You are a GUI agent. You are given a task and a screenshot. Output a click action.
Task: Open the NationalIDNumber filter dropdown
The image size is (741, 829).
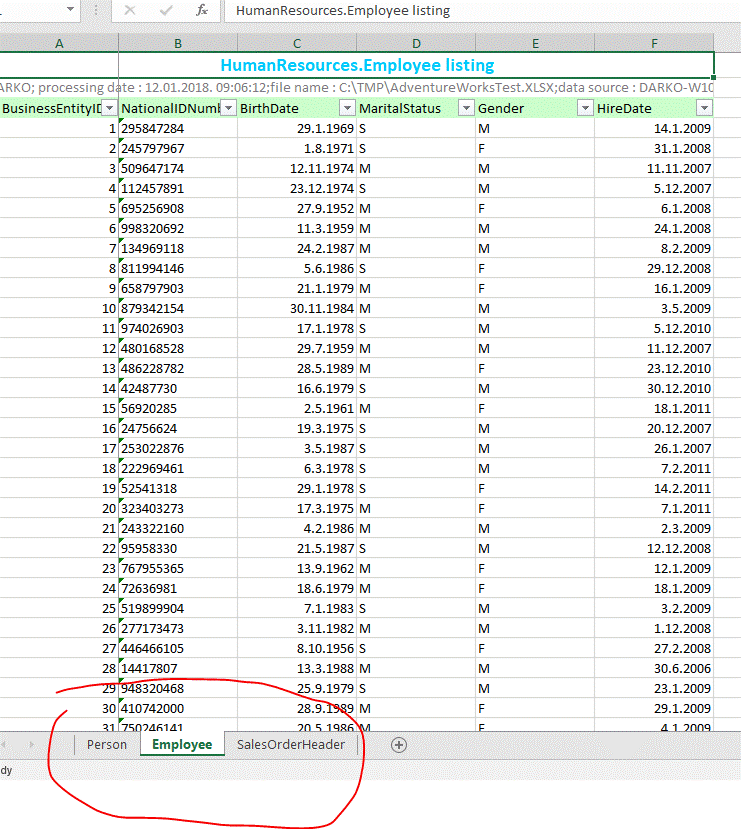click(x=228, y=108)
